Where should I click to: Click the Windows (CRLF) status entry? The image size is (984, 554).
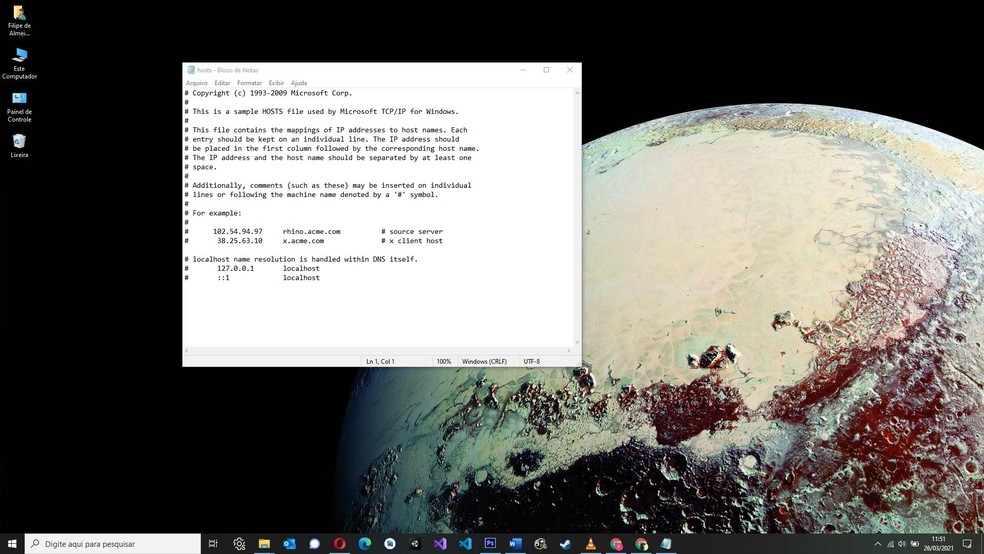pos(484,361)
